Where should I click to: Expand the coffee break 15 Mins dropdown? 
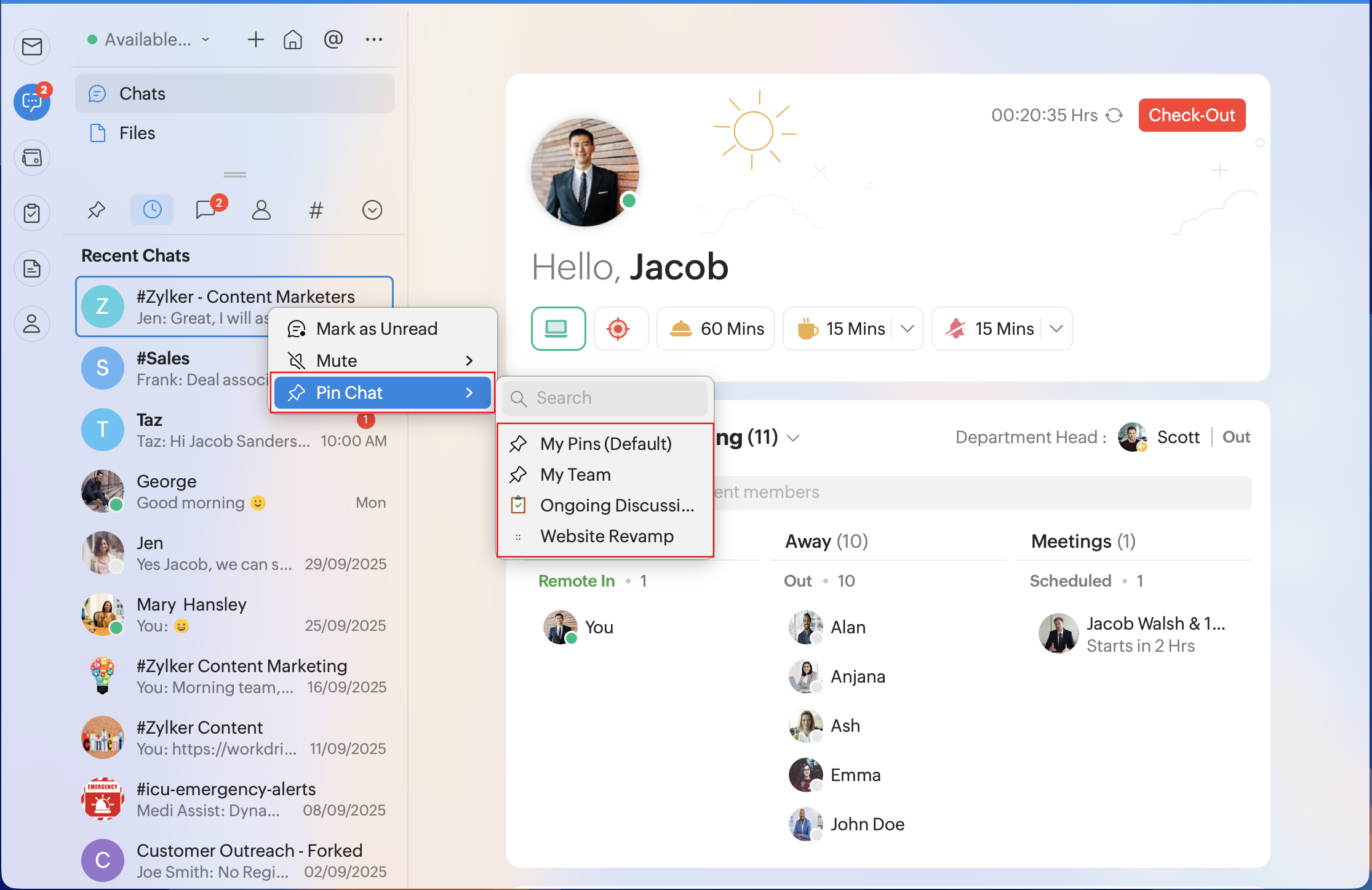click(x=907, y=329)
